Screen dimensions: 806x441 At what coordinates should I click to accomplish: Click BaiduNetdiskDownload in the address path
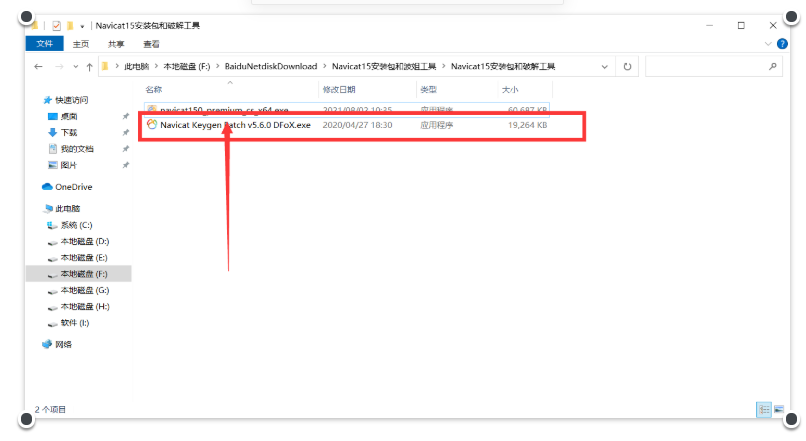[271, 66]
